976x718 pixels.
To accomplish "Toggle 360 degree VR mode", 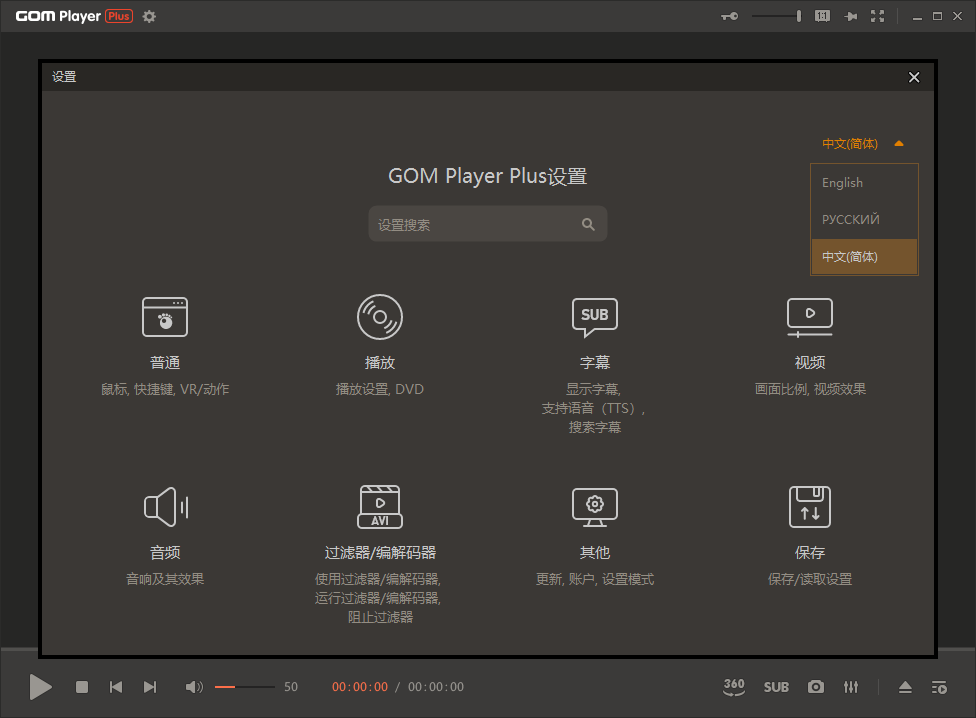I will [x=734, y=687].
